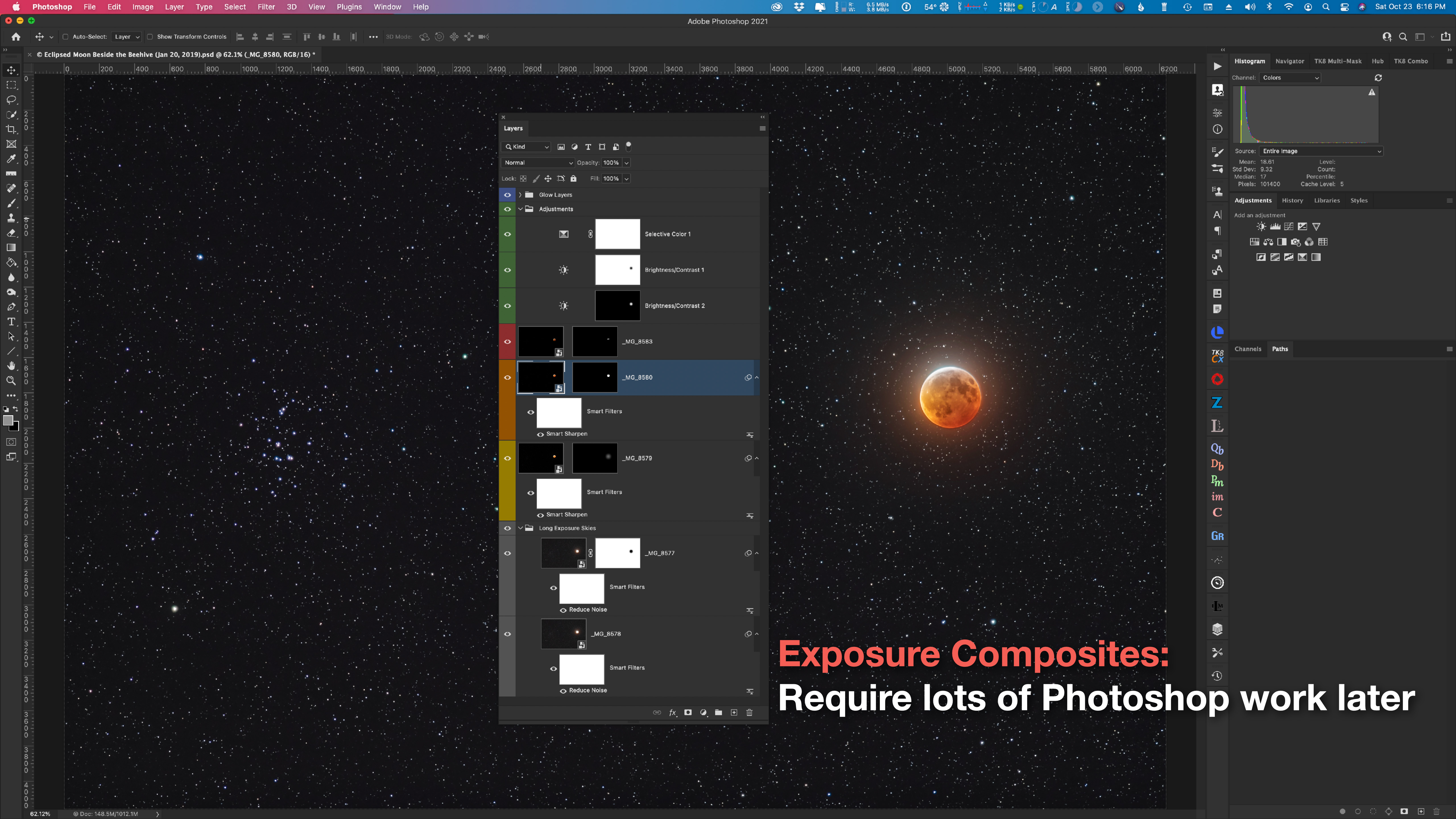The height and width of the screenshot is (819, 1456).
Task: Pick the Horizontal Type tool
Action: pyautogui.click(x=11, y=322)
